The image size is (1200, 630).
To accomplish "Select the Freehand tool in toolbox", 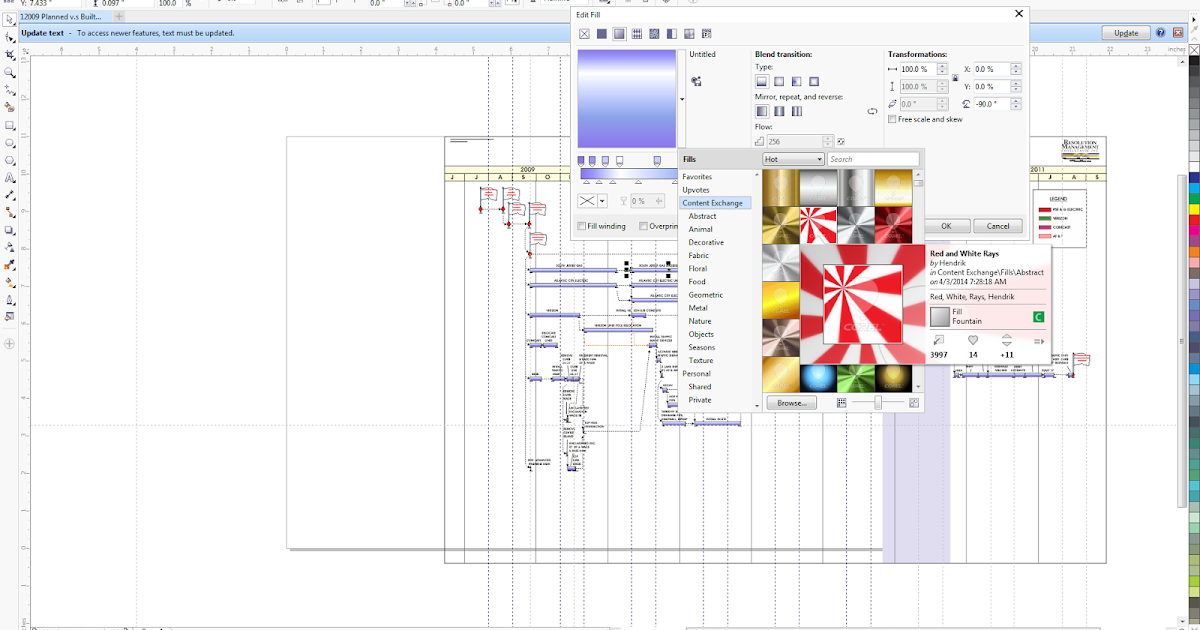I will click(x=9, y=90).
